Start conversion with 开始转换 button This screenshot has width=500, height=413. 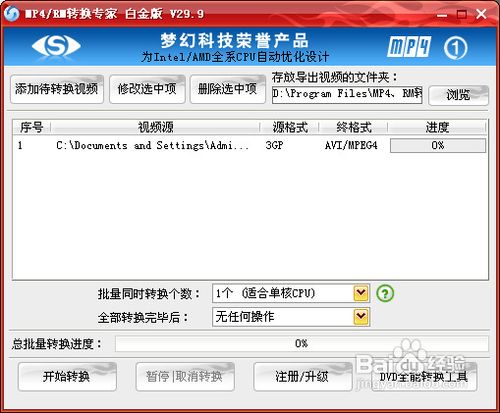tap(67, 377)
